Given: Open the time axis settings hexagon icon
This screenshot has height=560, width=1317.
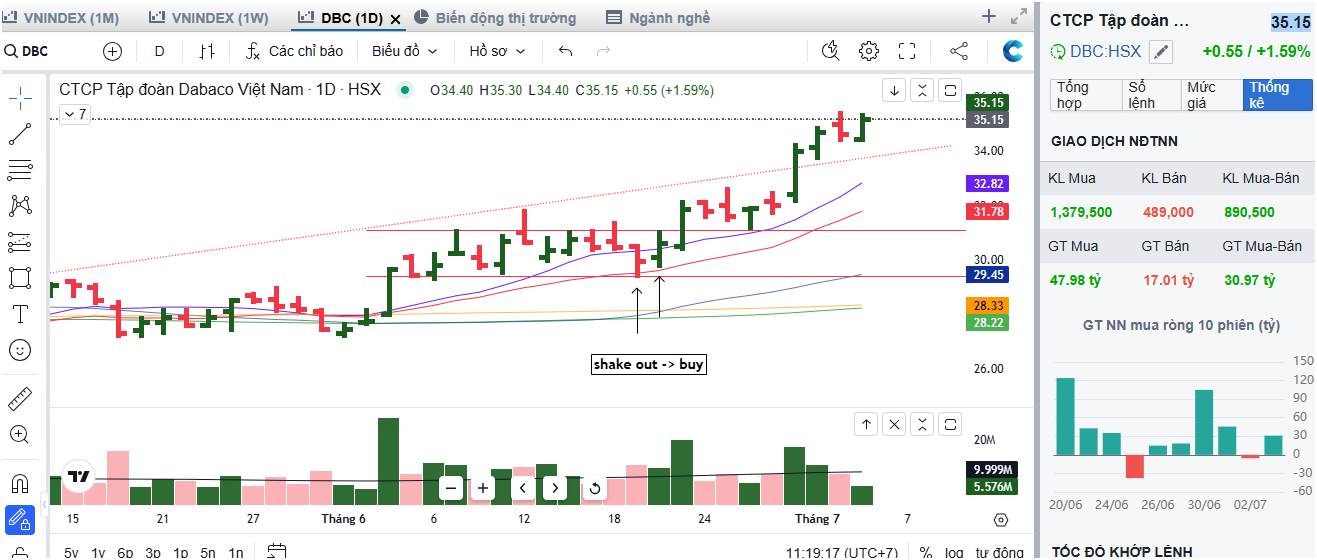Looking at the screenshot, I should (x=1001, y=520).
